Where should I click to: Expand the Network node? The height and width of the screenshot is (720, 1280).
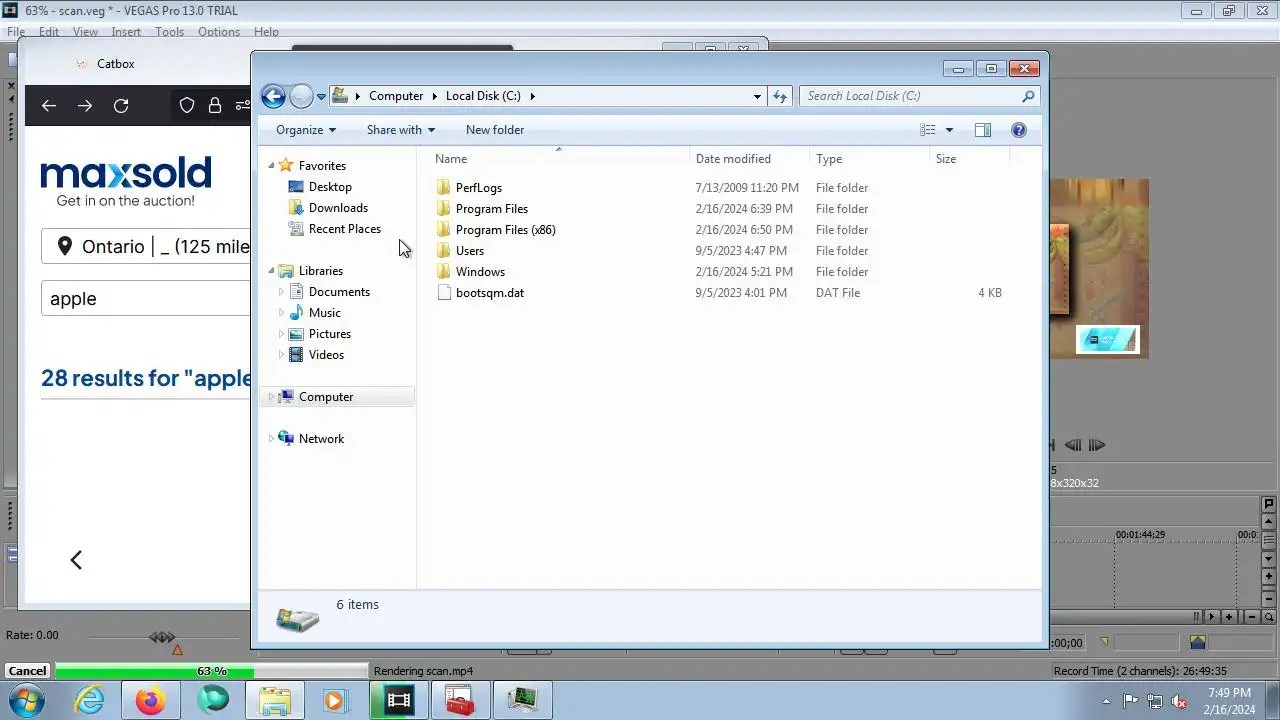(x=271, y=439)
